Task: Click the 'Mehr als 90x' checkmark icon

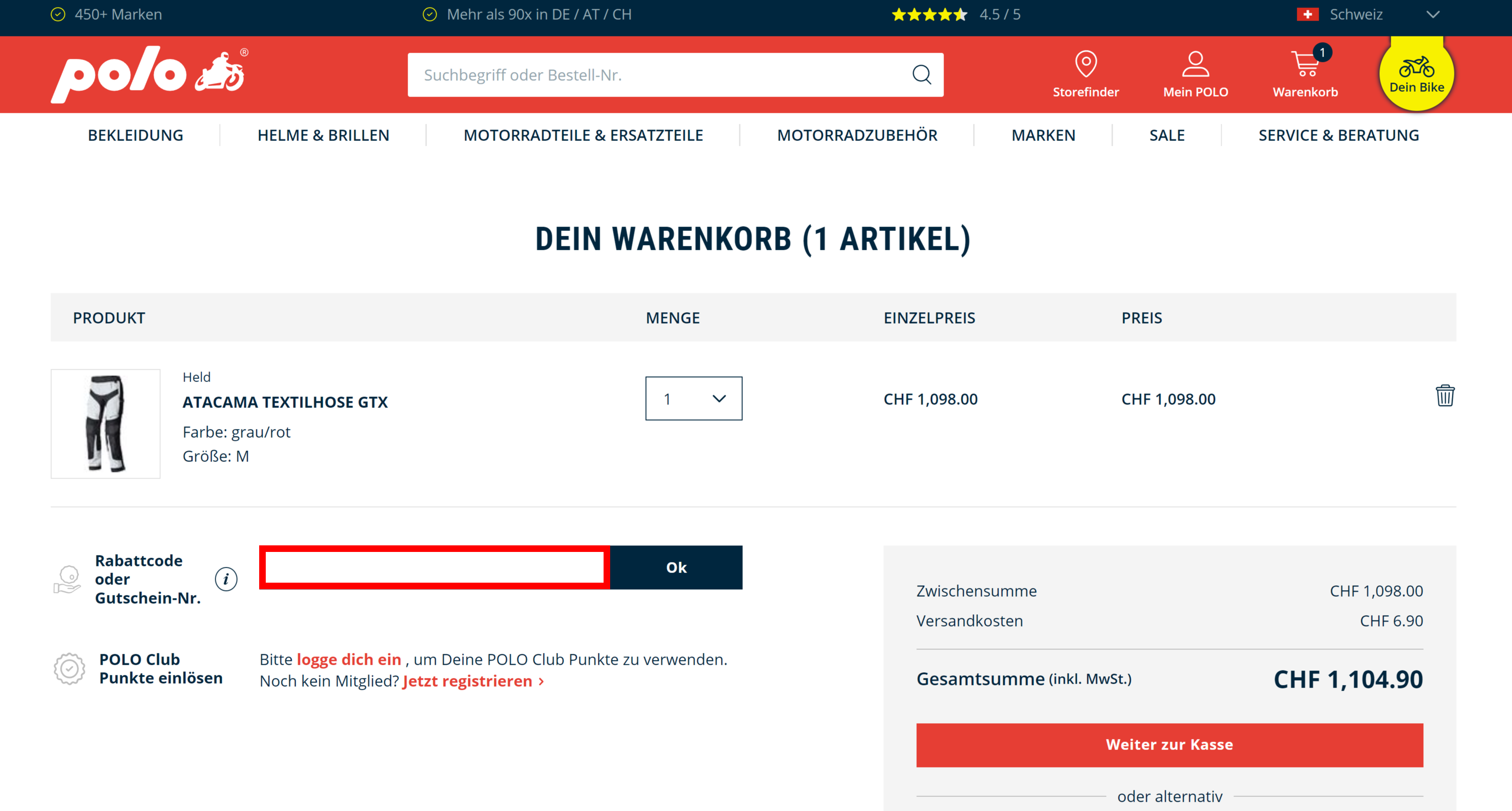Action: pyautogui.click(x=430, y=14)
